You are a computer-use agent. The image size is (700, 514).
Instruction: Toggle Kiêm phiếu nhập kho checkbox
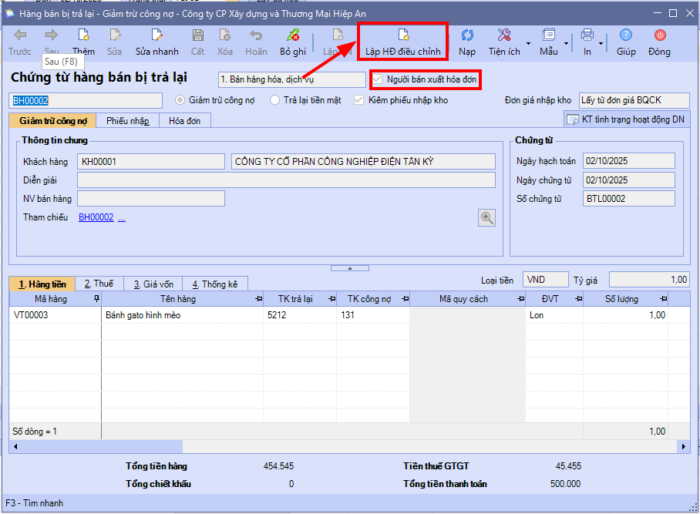[x=359, y=100]
